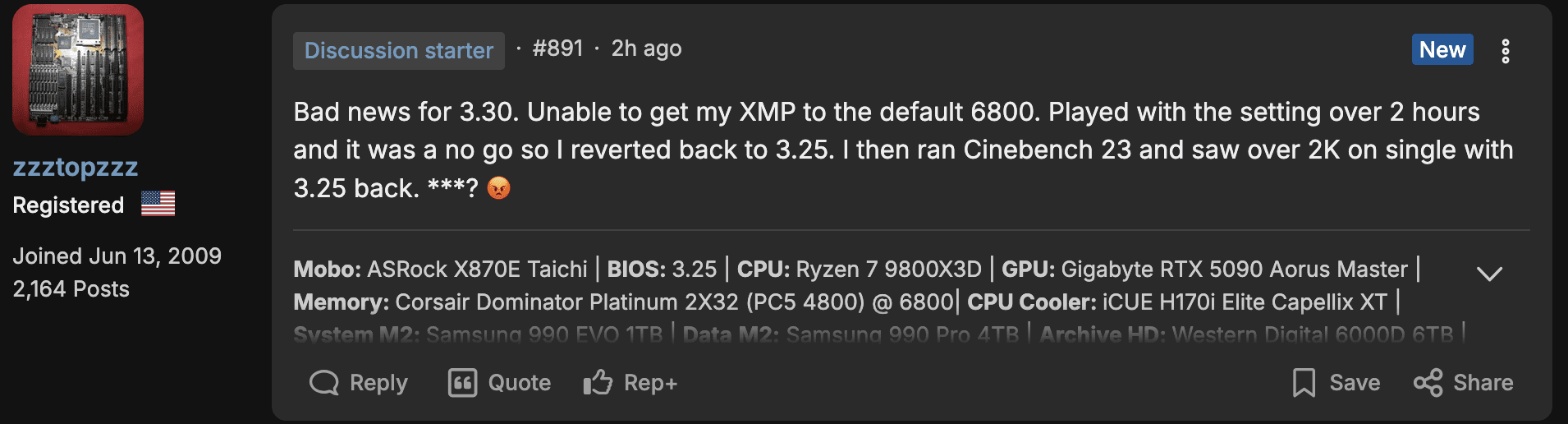Screen dimensions: 1568x424
Task: Click the Share text label
Action: coord(1483,383)
